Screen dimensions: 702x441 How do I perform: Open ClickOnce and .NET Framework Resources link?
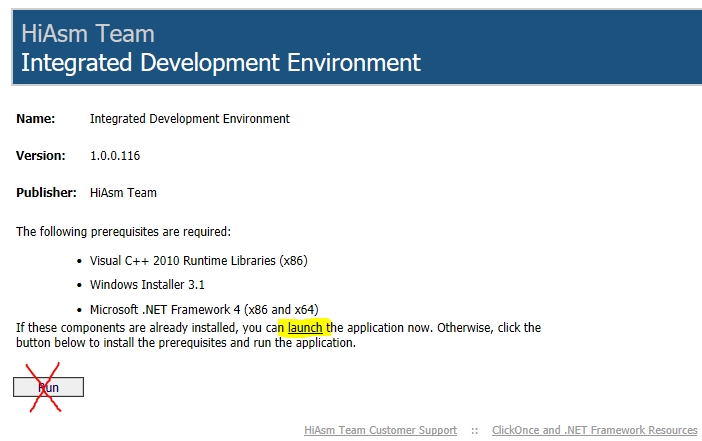pos(594,430)
